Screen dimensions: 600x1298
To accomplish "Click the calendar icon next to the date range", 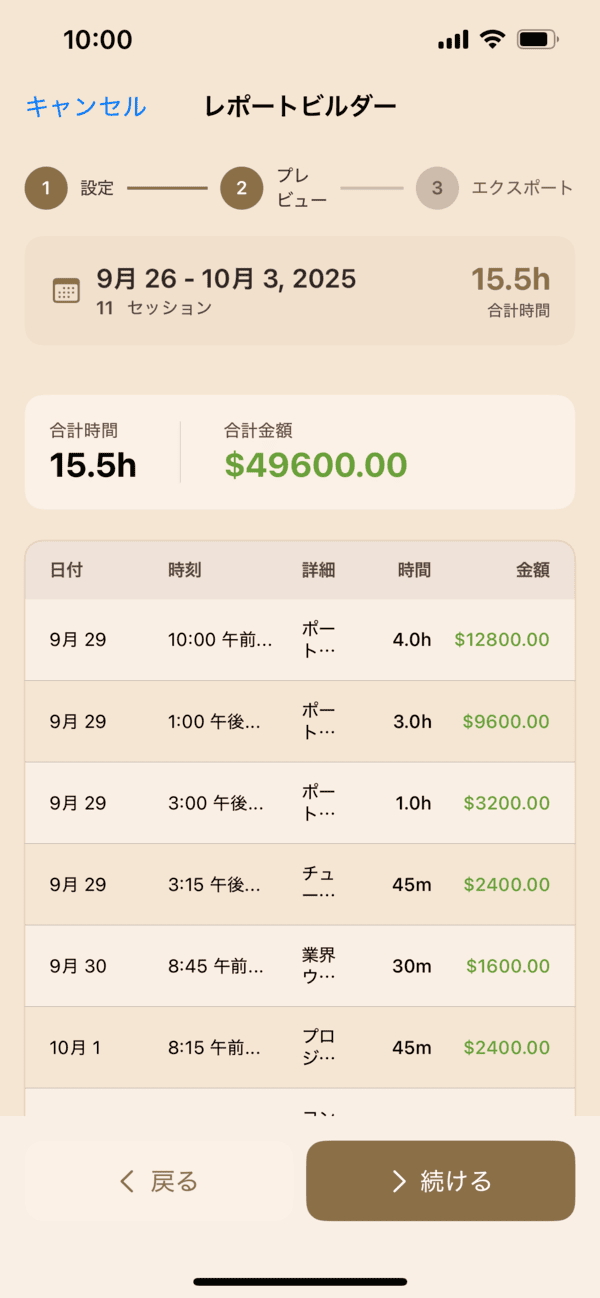I will tap(66, 291).
